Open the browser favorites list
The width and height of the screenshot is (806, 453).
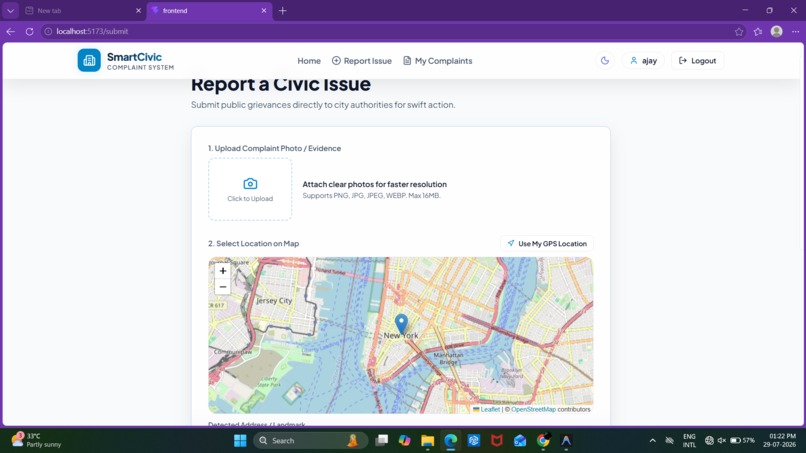758,31
